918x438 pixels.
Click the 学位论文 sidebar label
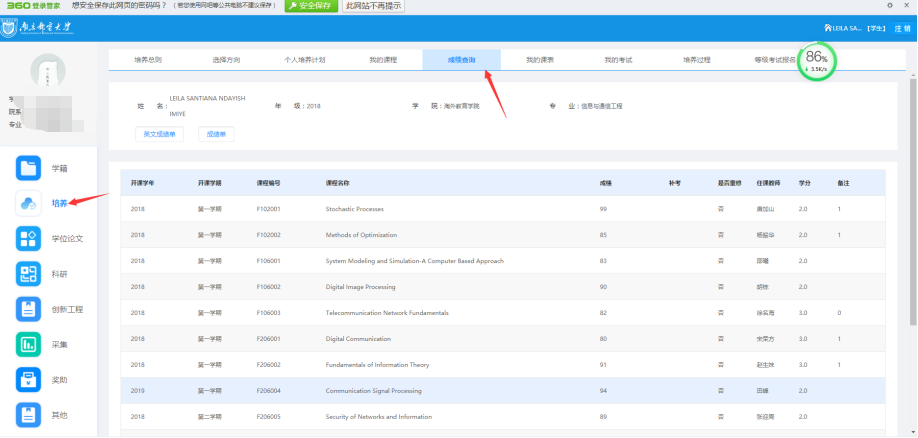pyautogui.click(x=67, y=239)
